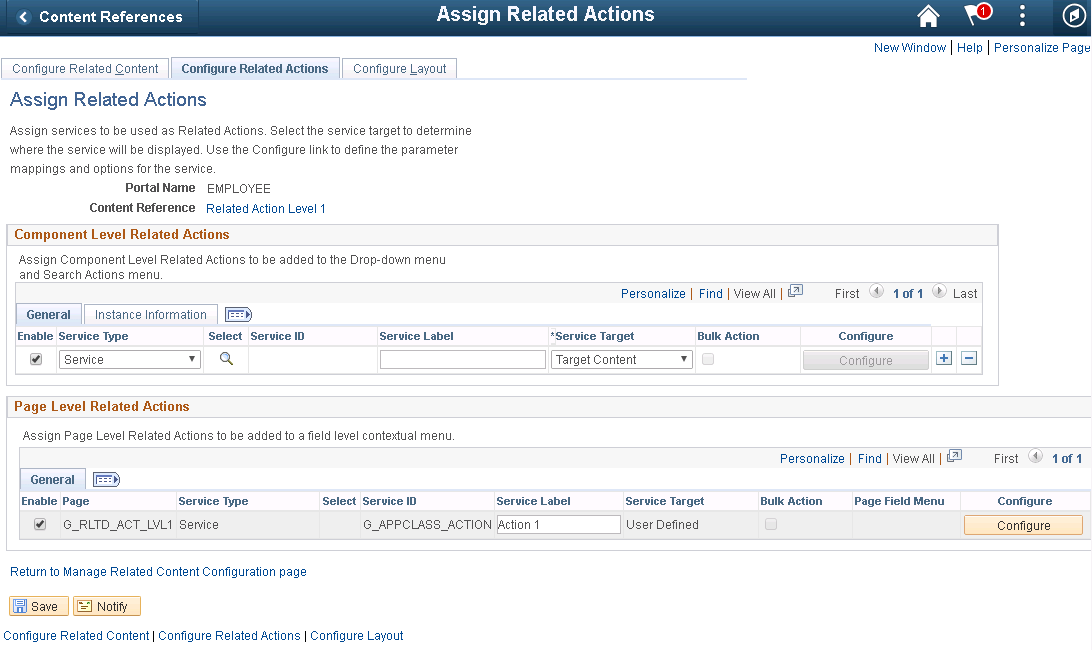Open the Service Type dropdown
This screenshot has height=650, width=1092.
coord(130,360)
